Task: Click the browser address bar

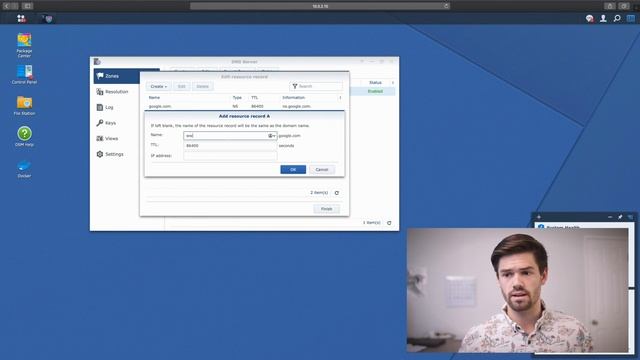Action: click(320, 6)
